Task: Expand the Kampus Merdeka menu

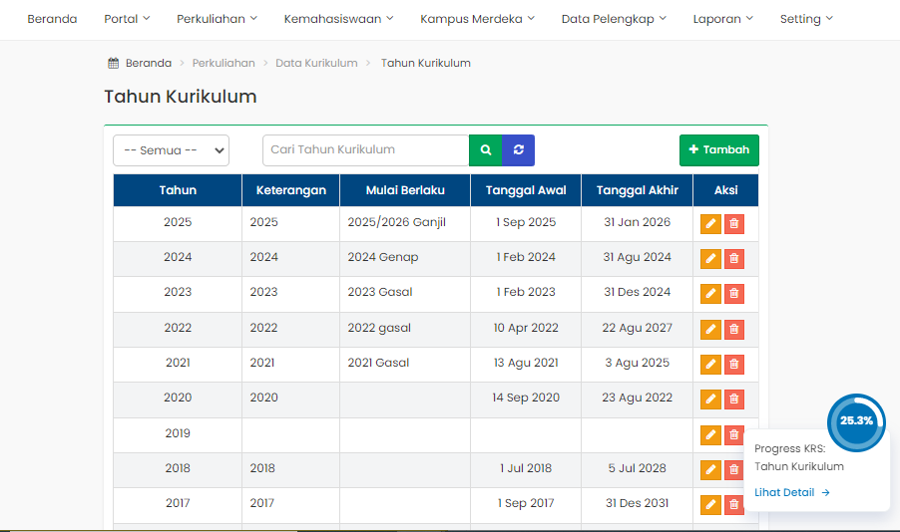Action: tap(477, 19)
